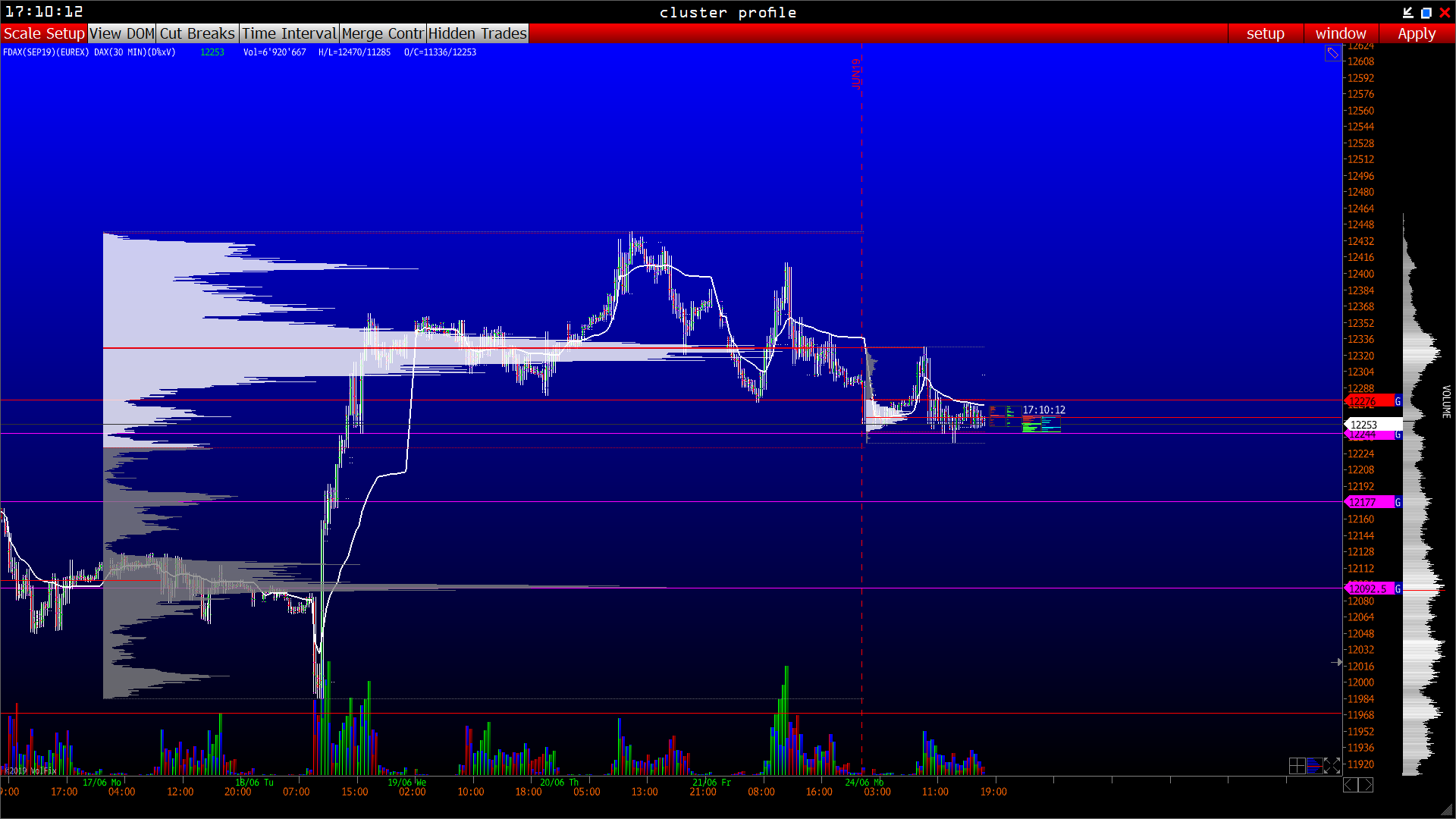Toggle the G marker at 12092.5
1456x819 pixels.
point(1398,588)
